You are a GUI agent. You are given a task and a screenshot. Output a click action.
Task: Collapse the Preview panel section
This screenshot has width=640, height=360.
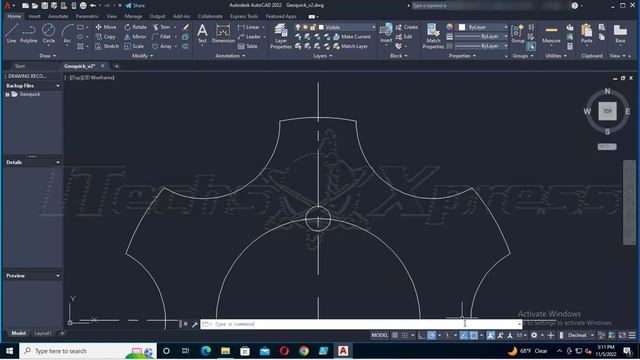click(x=58, y=276)
